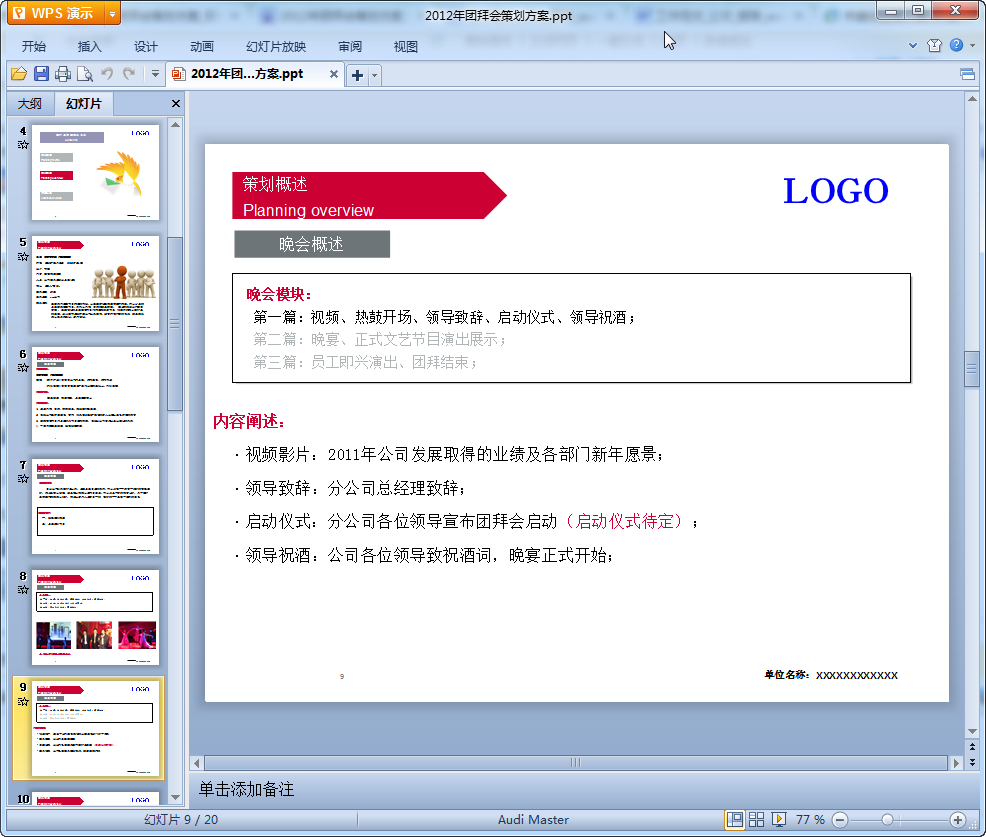Image resolution: width=986 pixels, height=837 pixels.
Task: Click Audi Master in status bar
Action: [533, 819]
